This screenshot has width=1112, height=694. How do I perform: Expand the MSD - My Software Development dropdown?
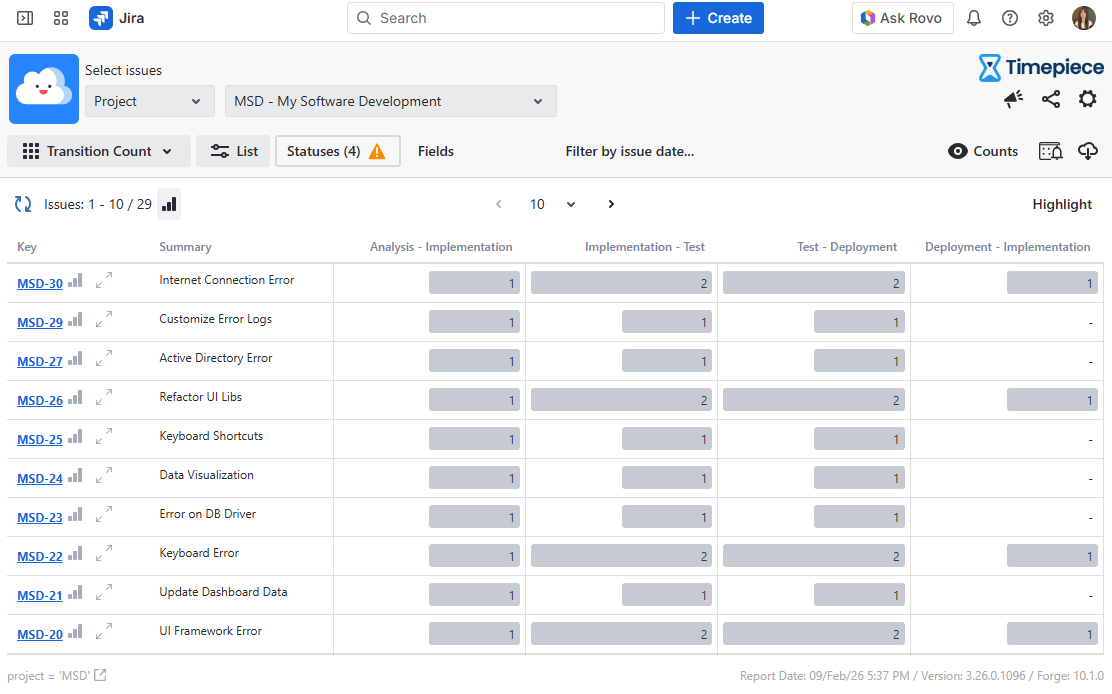click(390, 101)
